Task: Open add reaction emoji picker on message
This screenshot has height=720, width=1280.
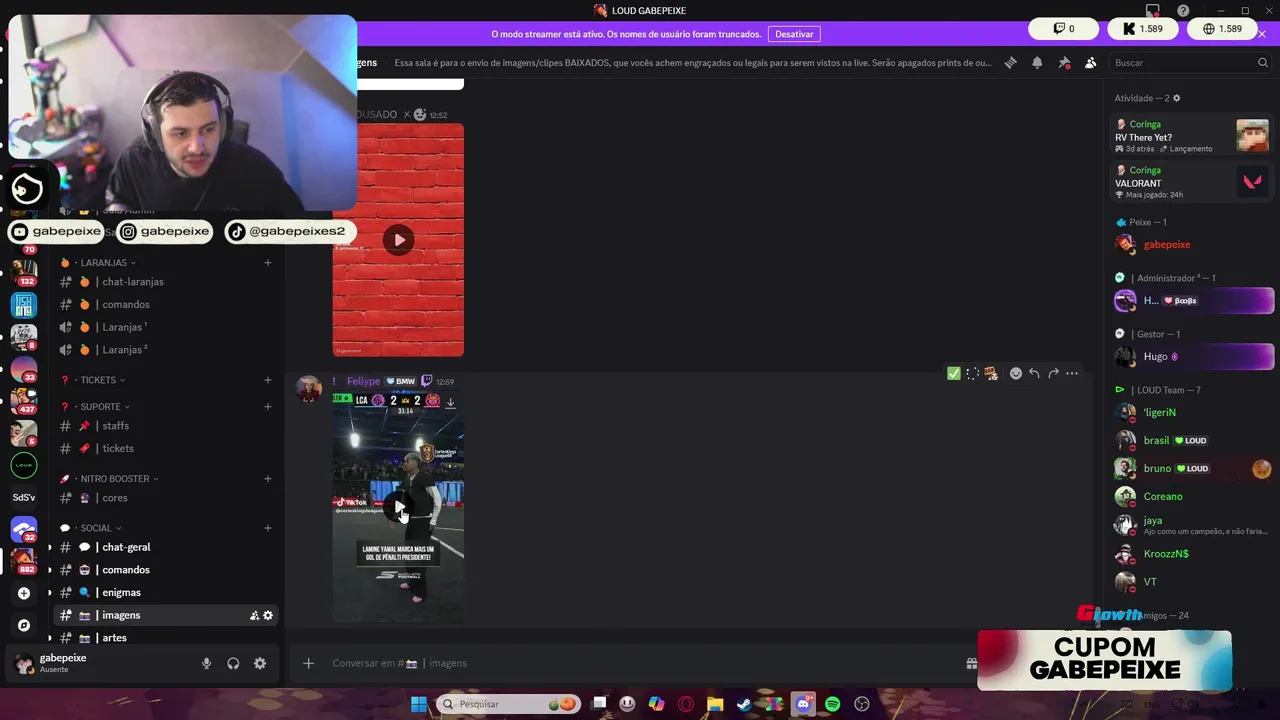Action: pyautogui.click(x=1015, y=373)
